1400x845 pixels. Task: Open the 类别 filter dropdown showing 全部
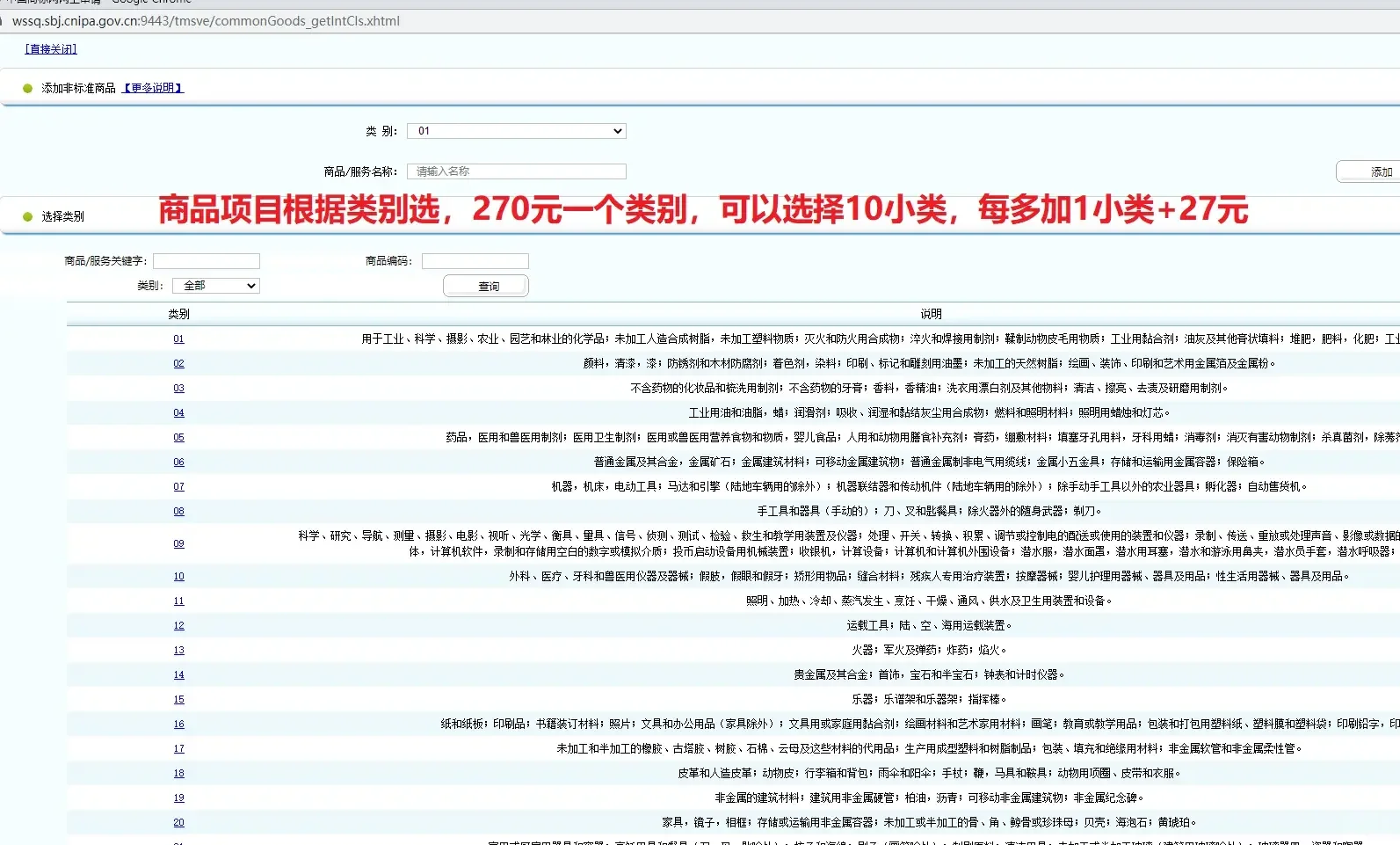[216, 286]
